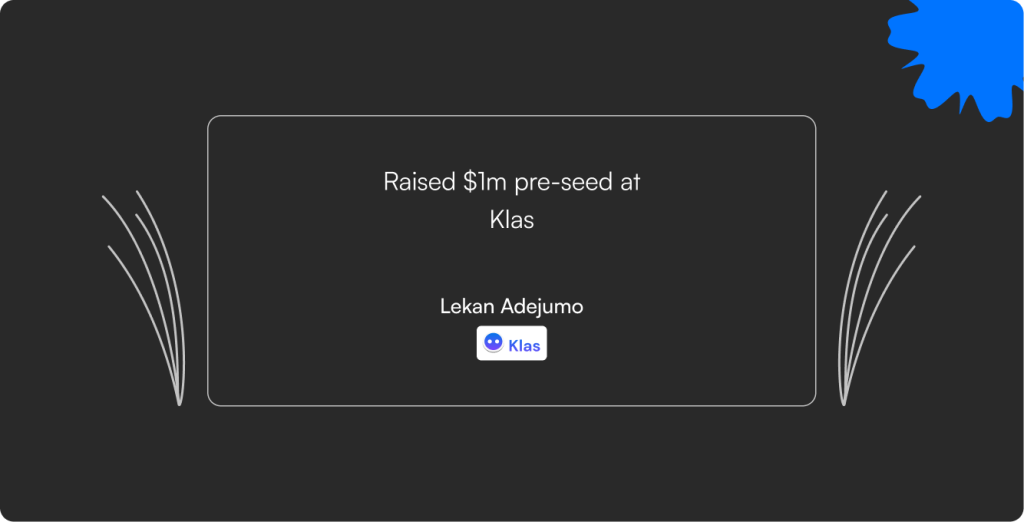Click the first name "Lekan"
Screen dimensions: 1024x522
pos(467,306)
